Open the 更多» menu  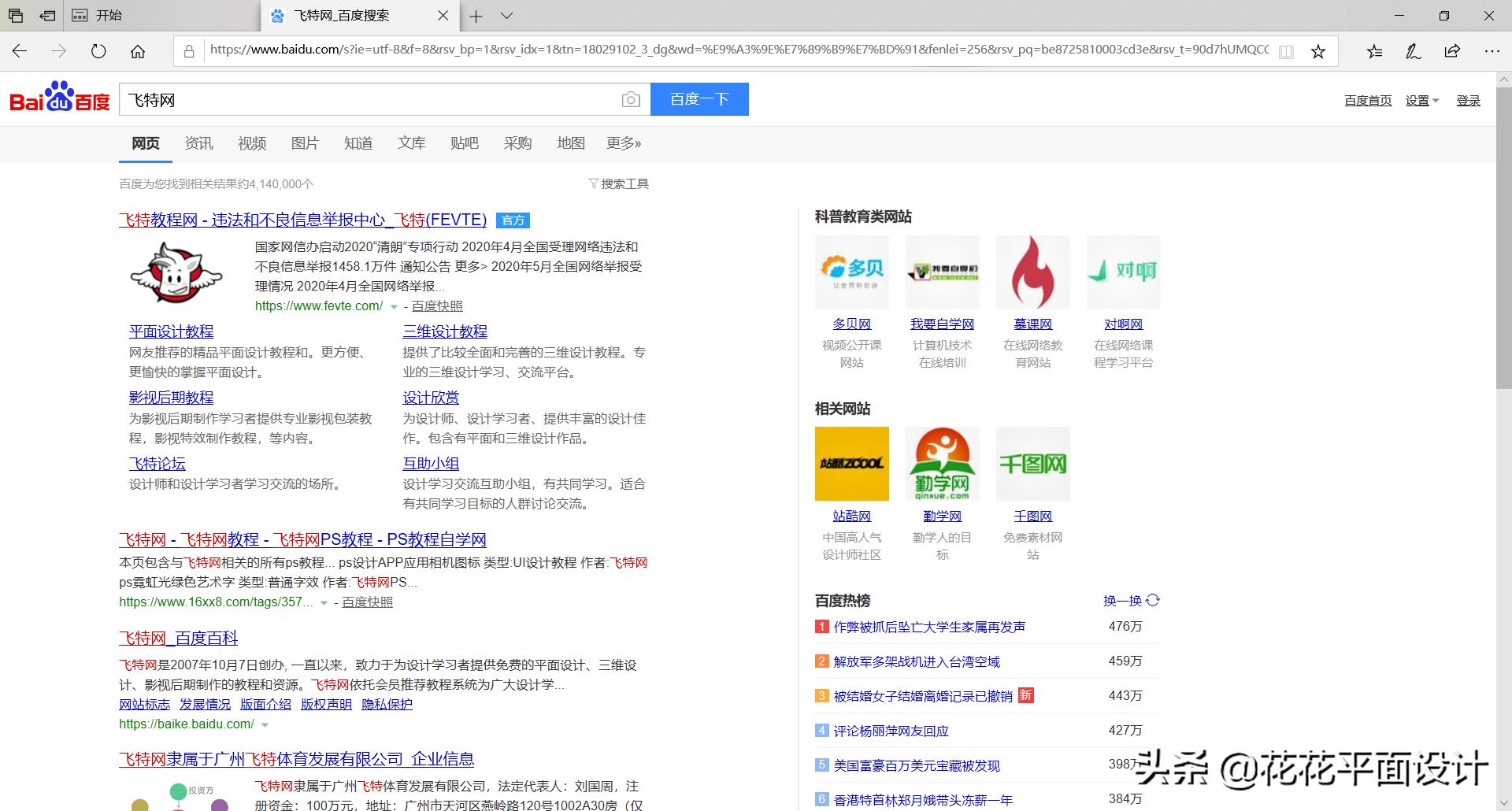tap(624, 143)
